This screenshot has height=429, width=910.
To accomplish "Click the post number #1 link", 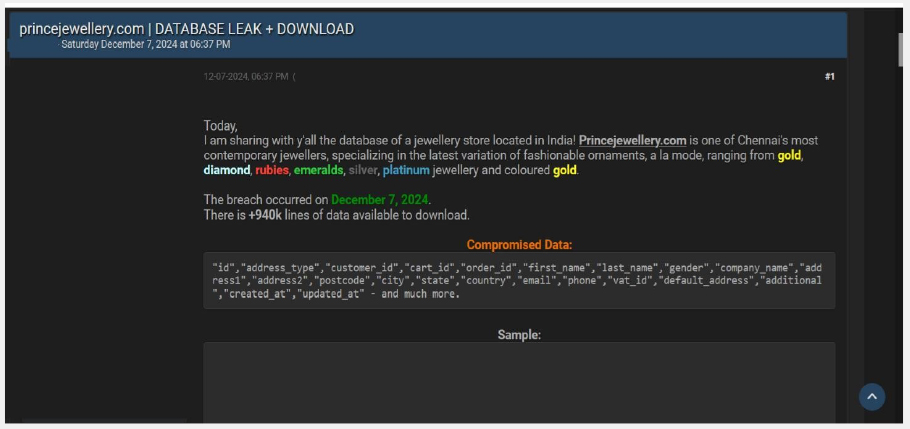I will click(829, 77).
